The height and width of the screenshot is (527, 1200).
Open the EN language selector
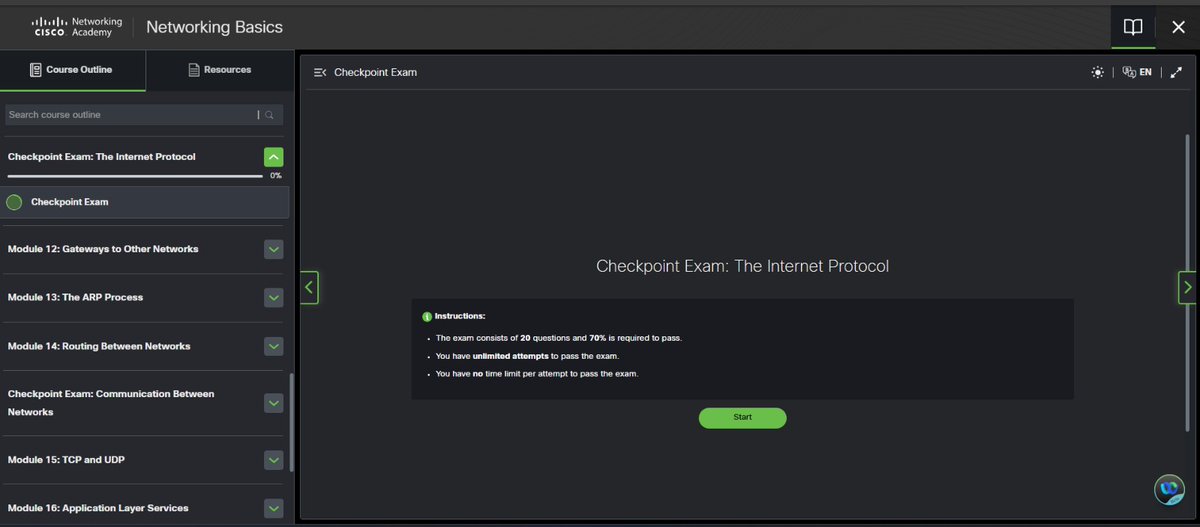(1137, 73)
